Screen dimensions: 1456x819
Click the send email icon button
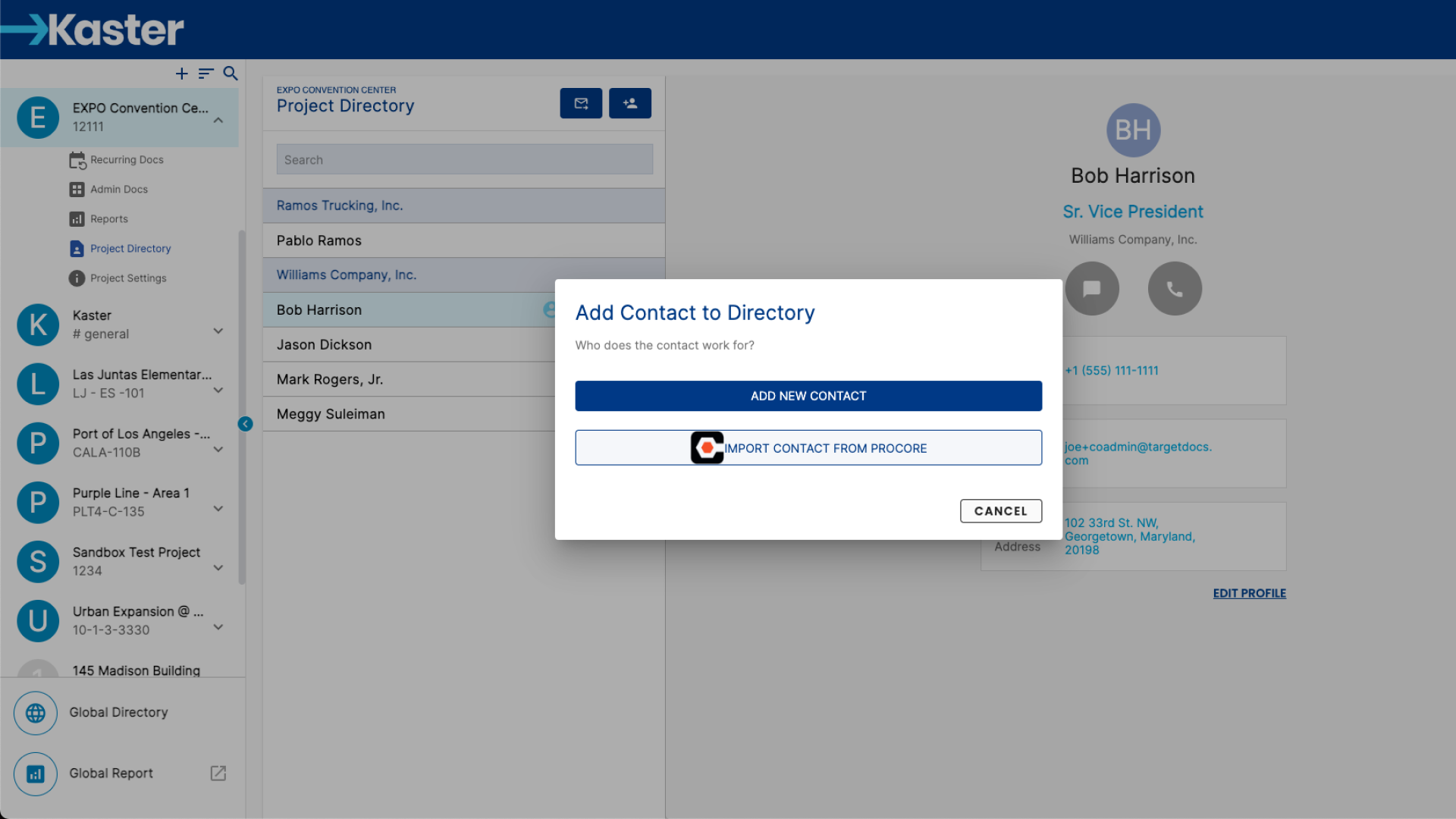pyautogui.click(x=581, y=103)
